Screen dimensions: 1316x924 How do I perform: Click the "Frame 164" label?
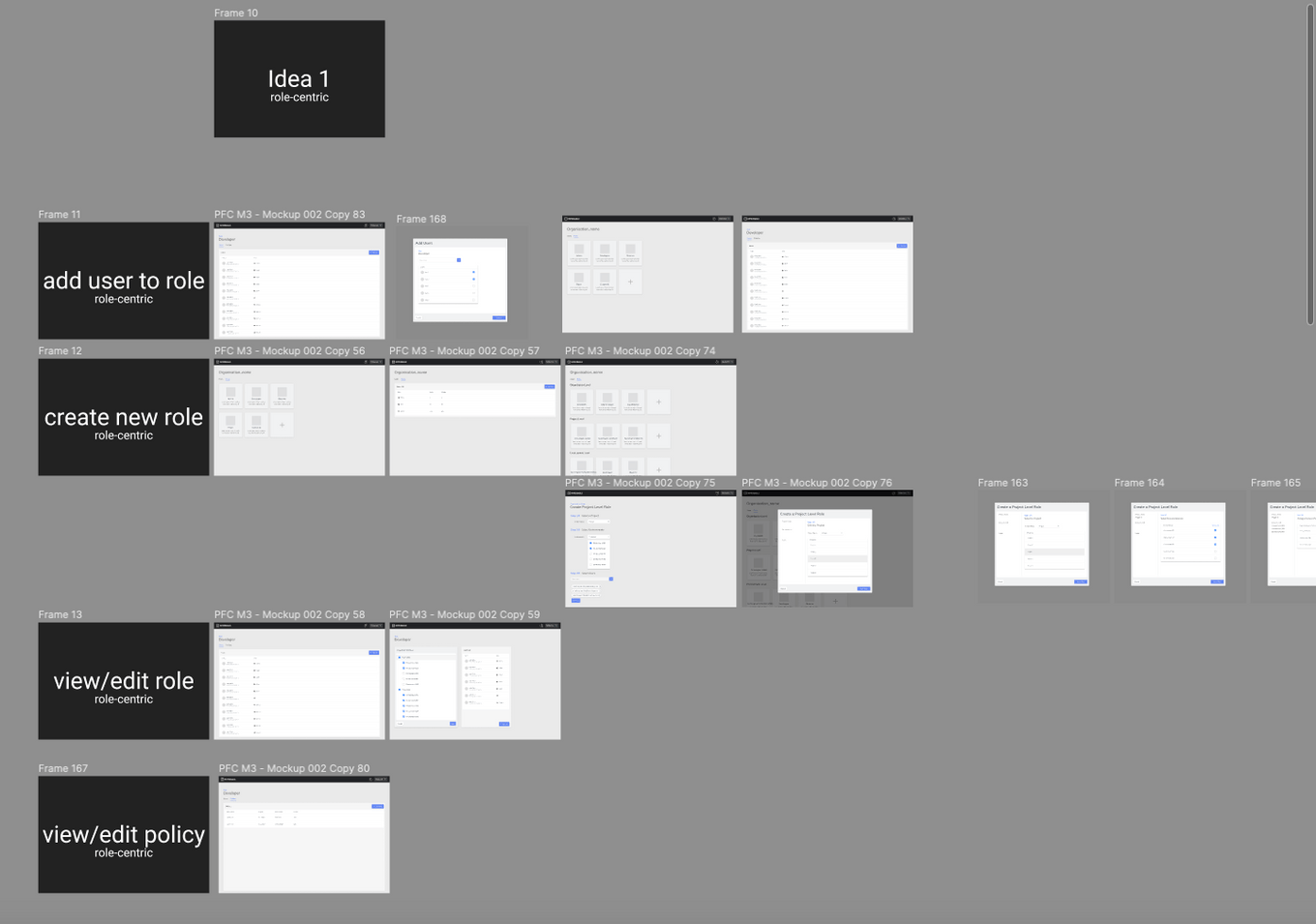[x=1139, y=482]
